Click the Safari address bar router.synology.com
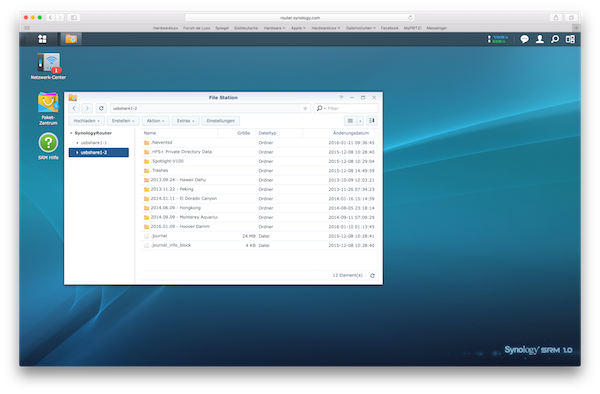The image size is (600, 394). (x=300, y=18)
